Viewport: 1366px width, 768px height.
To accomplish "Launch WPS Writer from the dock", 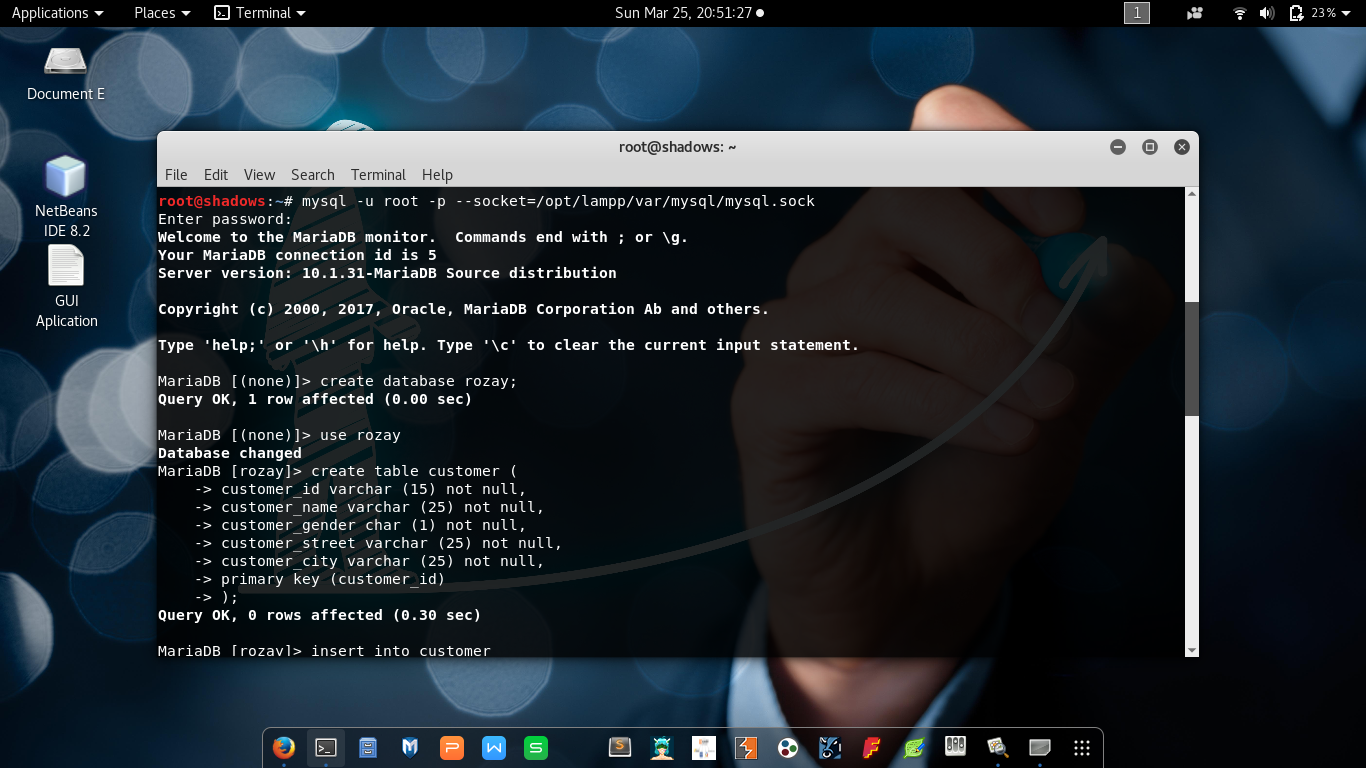I will [493, 747].
